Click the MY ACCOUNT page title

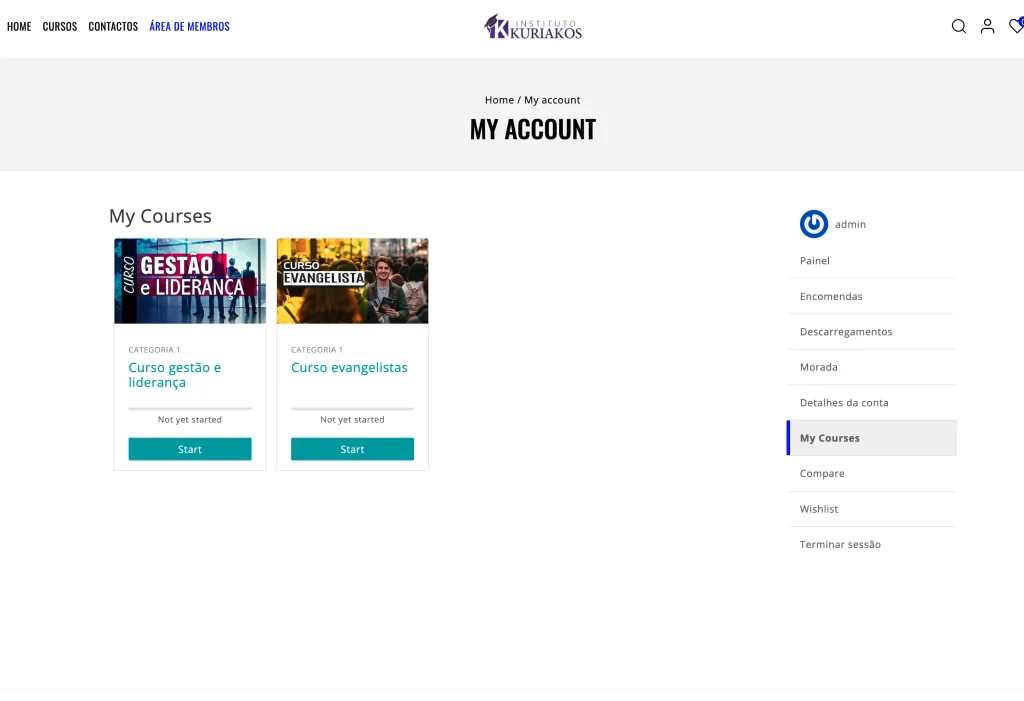533,129
